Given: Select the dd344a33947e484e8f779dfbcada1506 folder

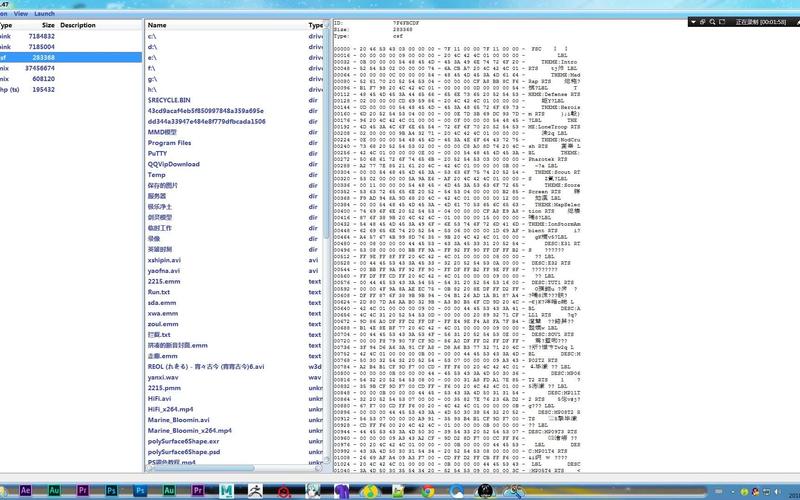Looking at the screenshot, I should tap(207, 121).
